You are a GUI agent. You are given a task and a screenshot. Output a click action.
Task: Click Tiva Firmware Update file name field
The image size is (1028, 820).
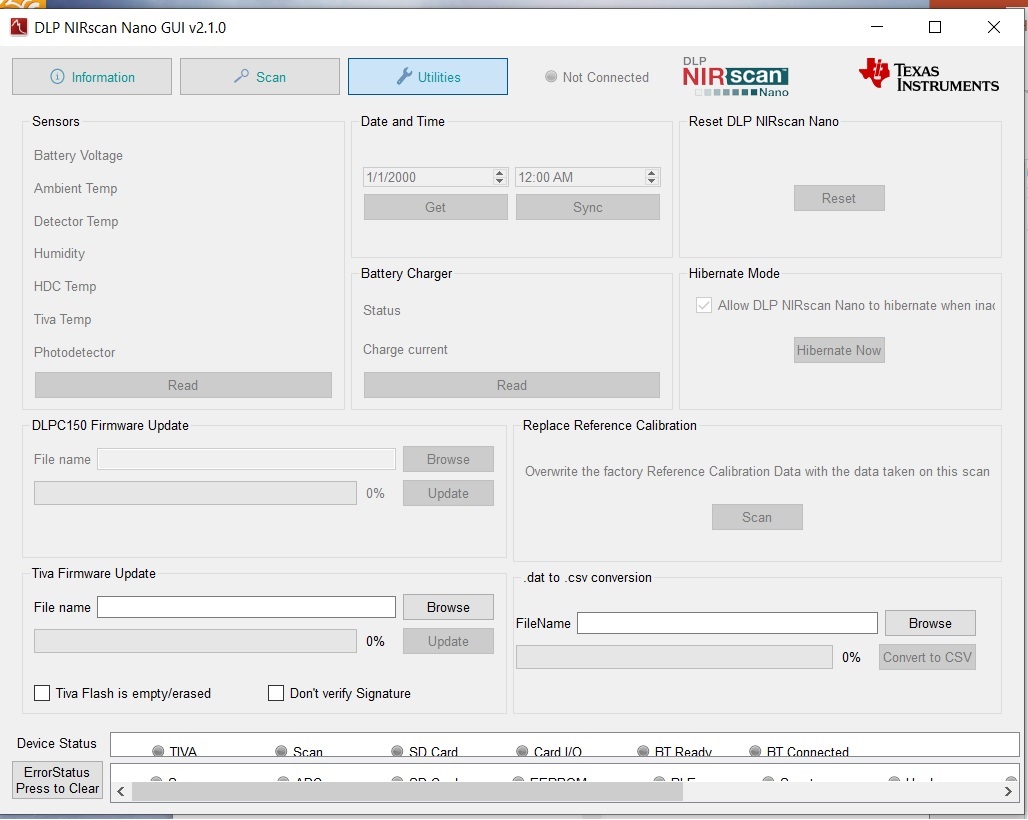(x=247, y=607)
